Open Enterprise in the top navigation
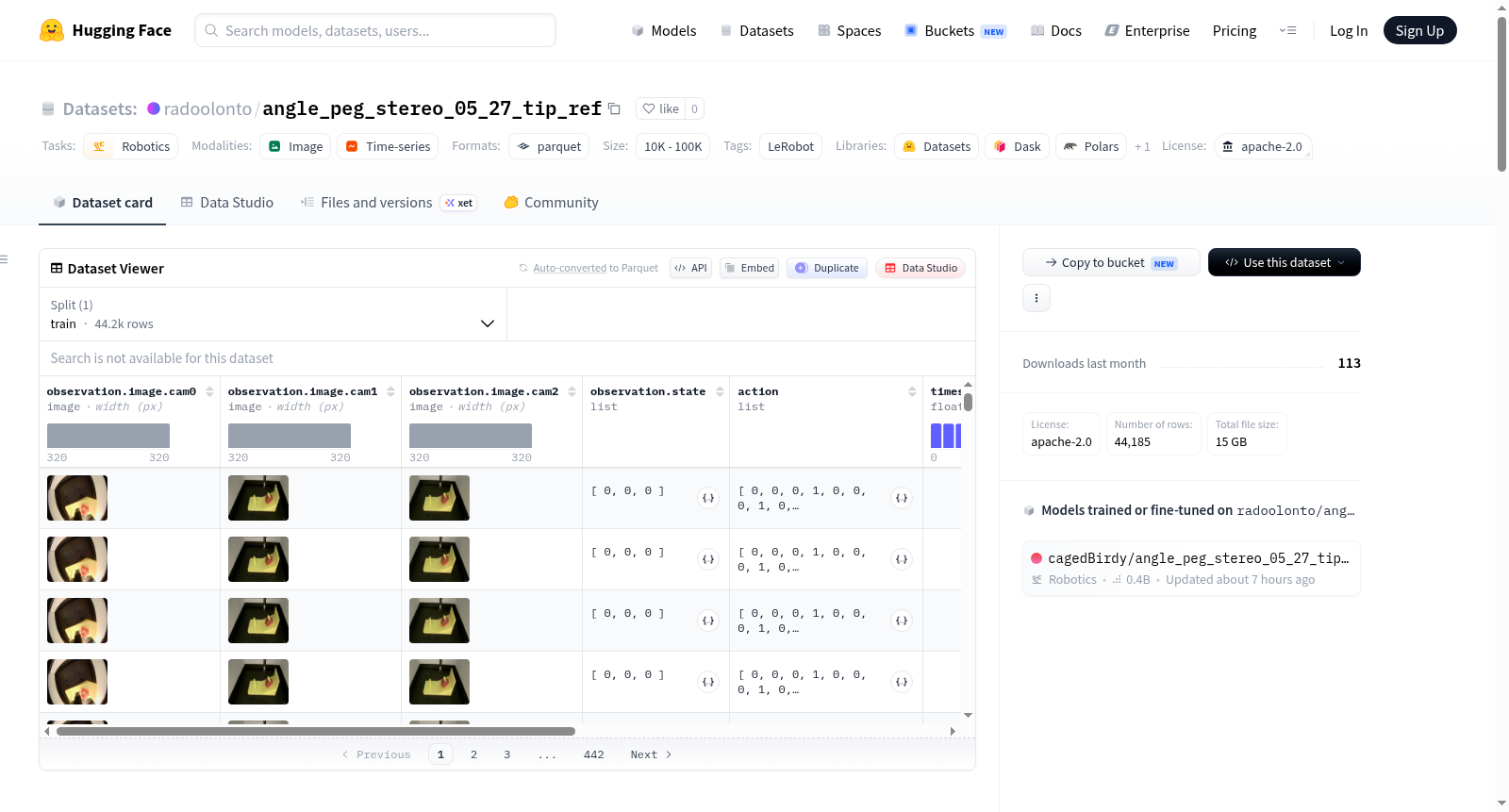 [x=1147, y=30]
